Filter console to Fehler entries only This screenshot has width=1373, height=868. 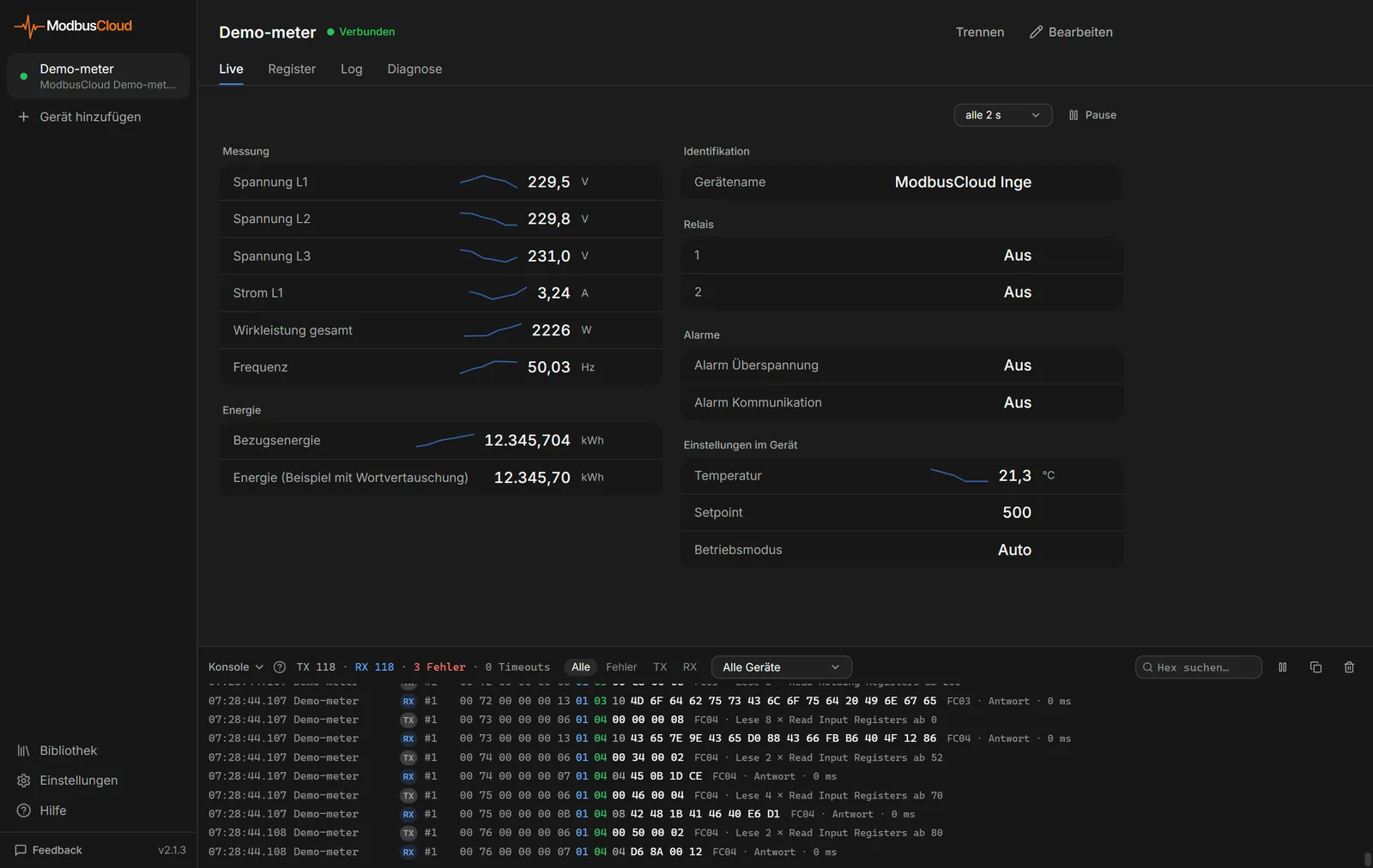point(621,667)
